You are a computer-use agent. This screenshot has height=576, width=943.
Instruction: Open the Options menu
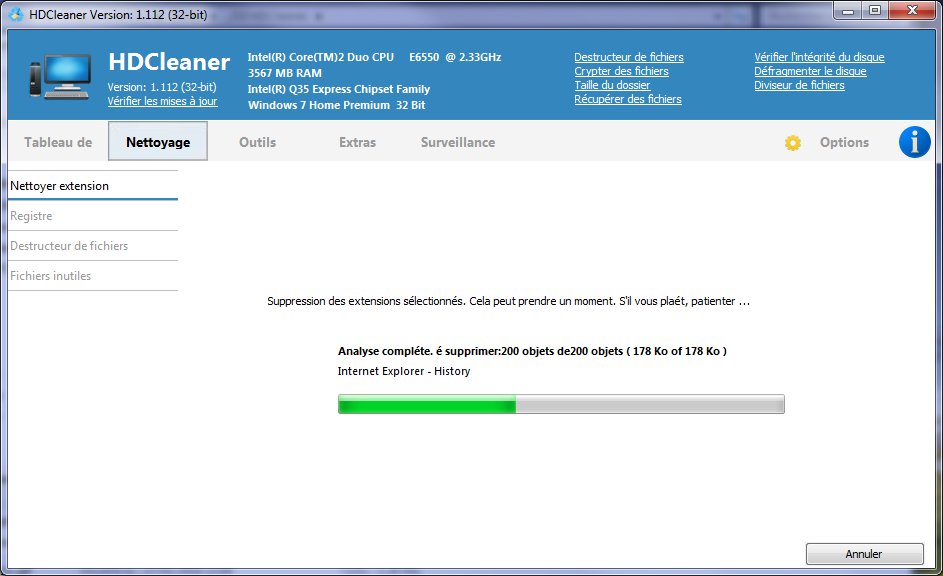point(844,142)
